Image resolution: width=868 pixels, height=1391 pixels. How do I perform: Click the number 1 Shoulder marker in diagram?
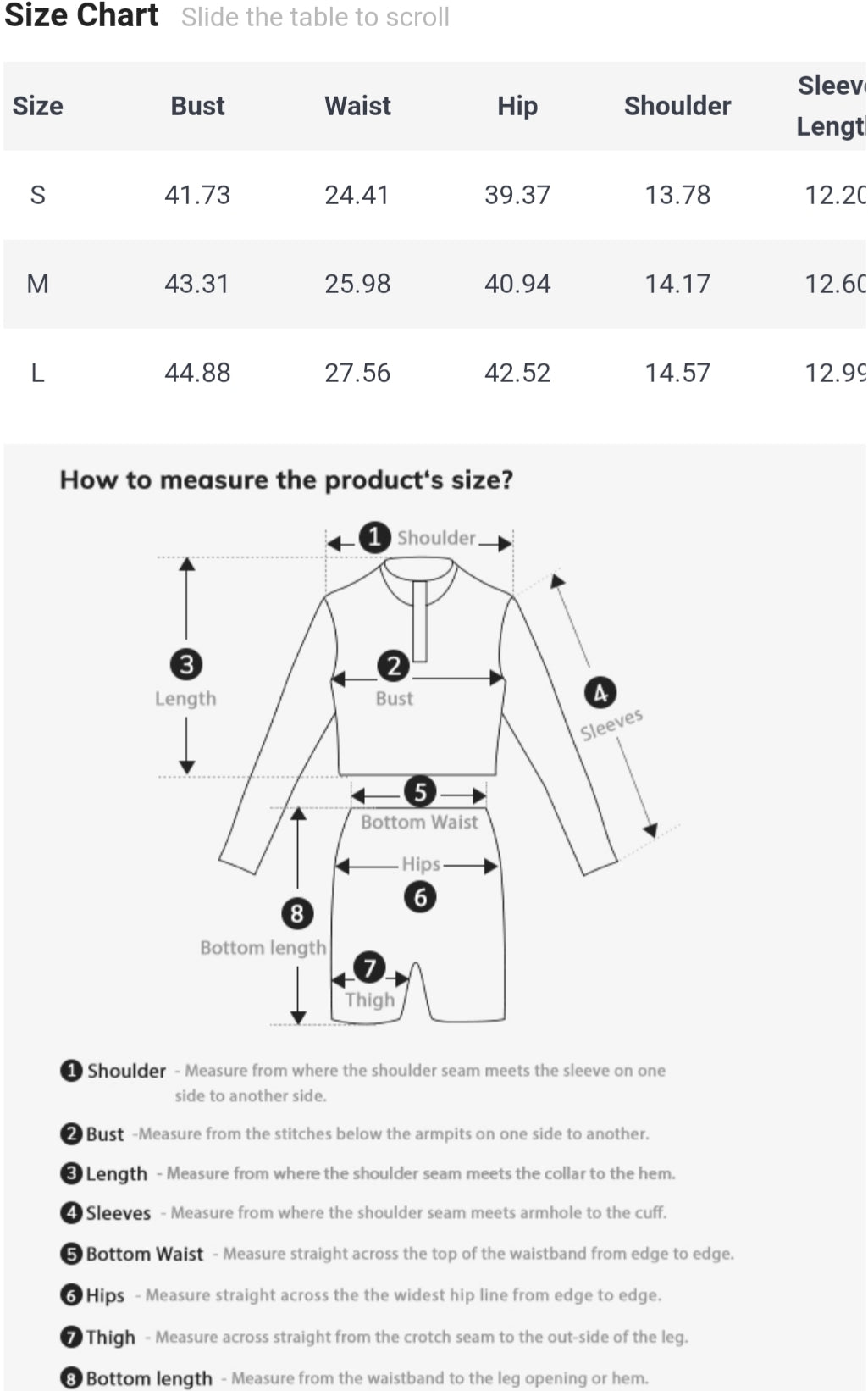374,537
